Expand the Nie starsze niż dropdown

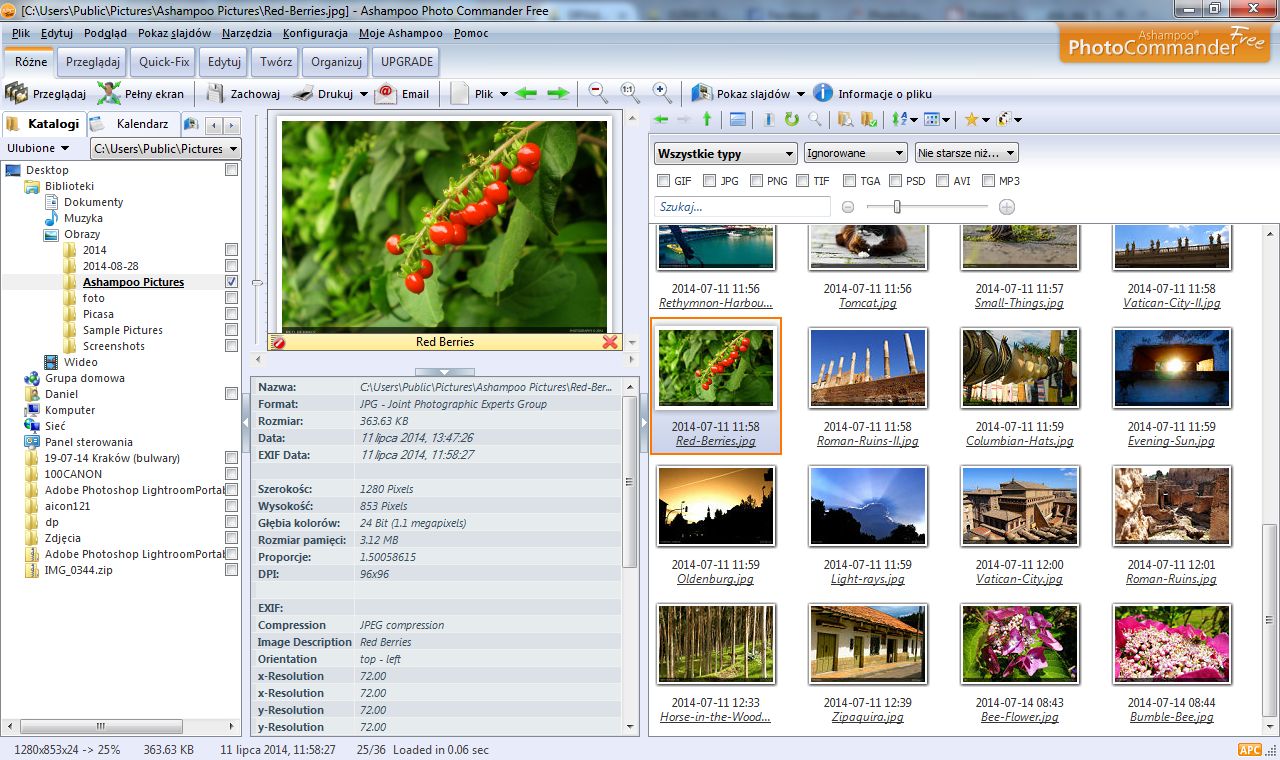[x=966, y=153]
